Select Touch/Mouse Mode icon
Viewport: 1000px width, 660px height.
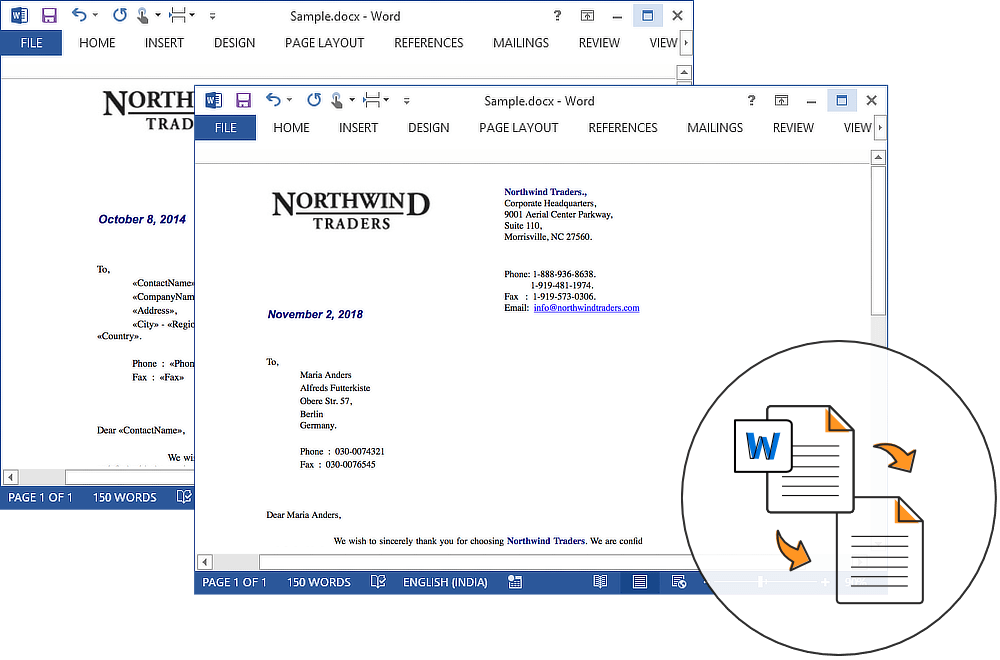pyautogui.click(x=337, y=100)
